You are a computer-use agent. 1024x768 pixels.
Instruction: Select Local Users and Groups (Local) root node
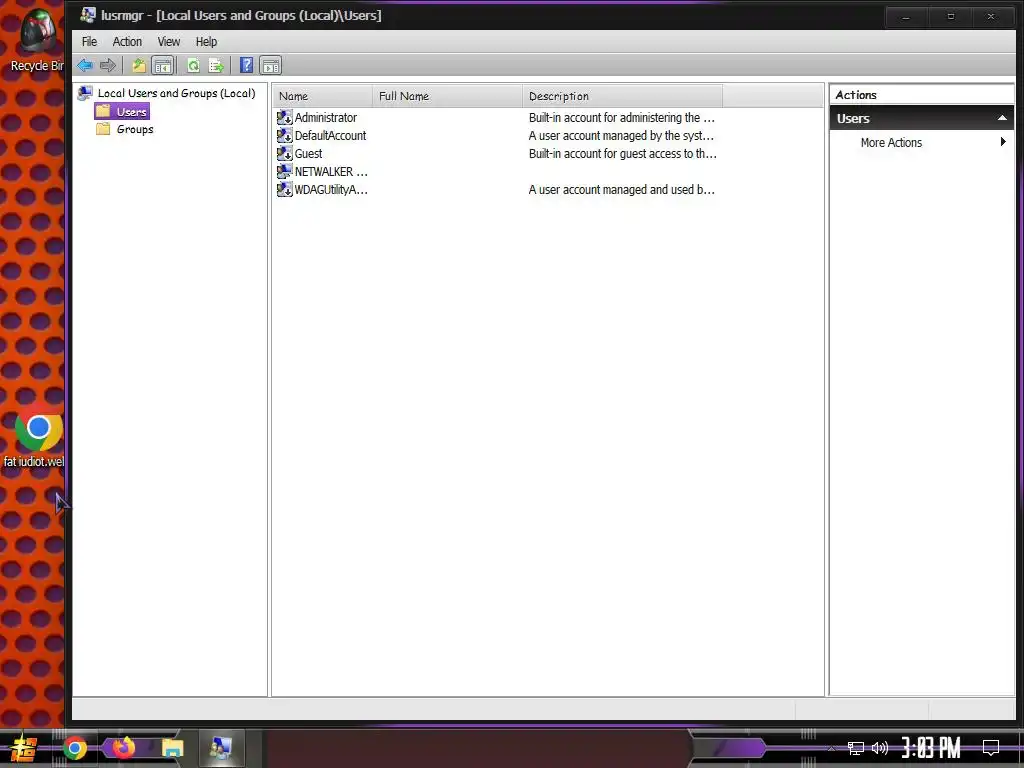coord(176,93)
